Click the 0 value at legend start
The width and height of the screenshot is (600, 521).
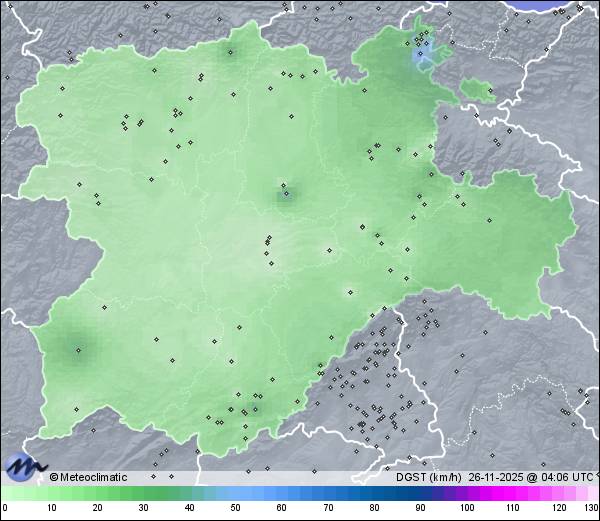(x=5, y=509)
